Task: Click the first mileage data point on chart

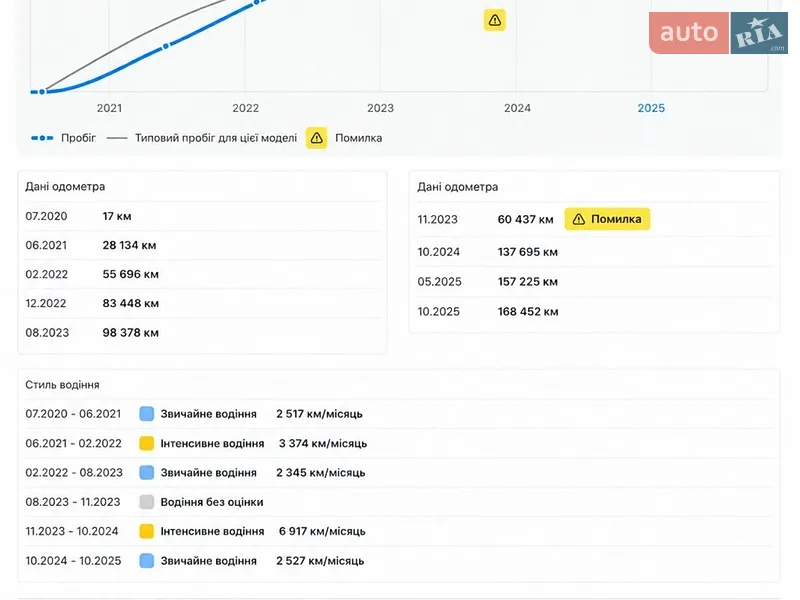Action: (42, 92)
